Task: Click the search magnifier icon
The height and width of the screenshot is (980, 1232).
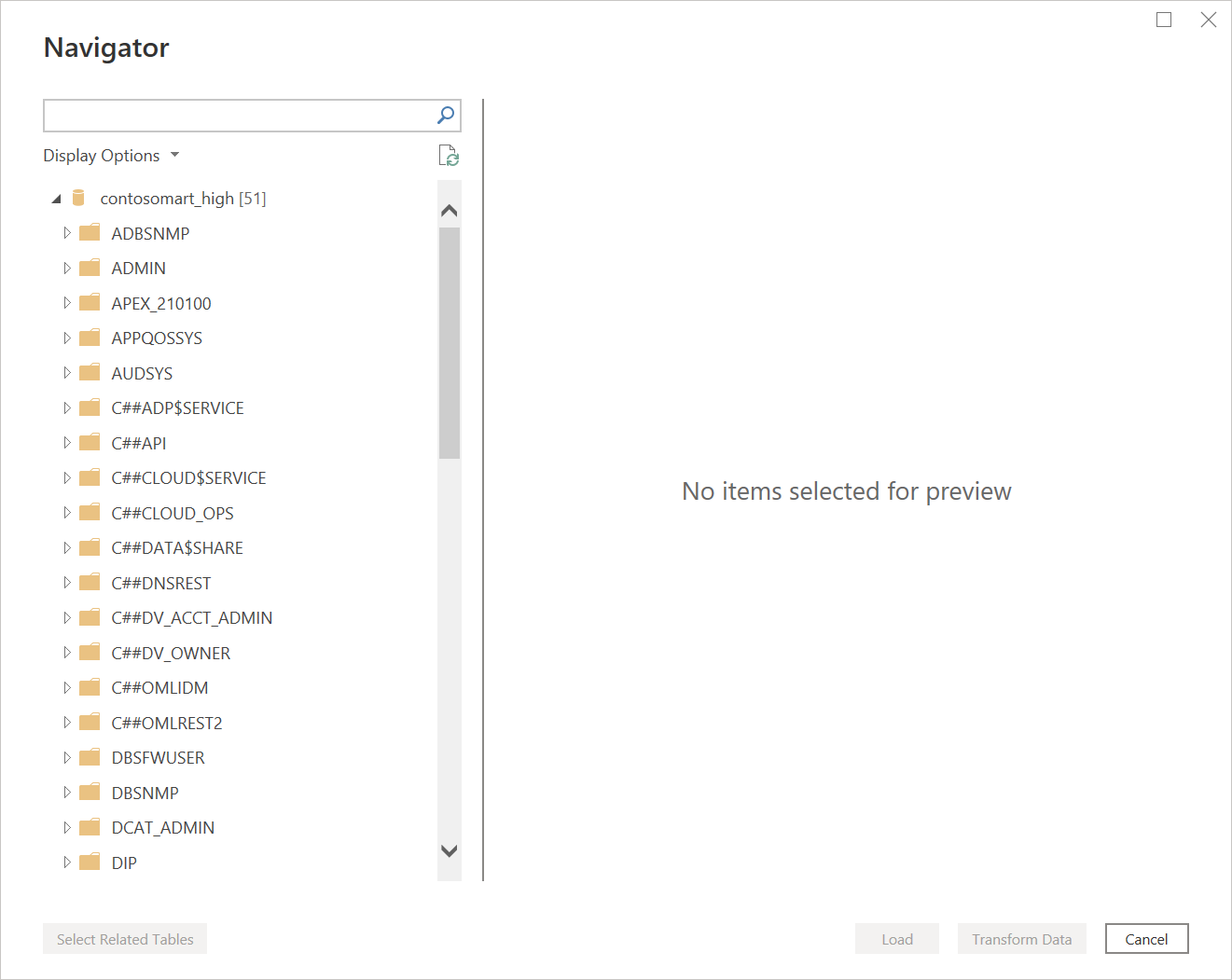Action: pyautogui.click(x=446, y=115)
